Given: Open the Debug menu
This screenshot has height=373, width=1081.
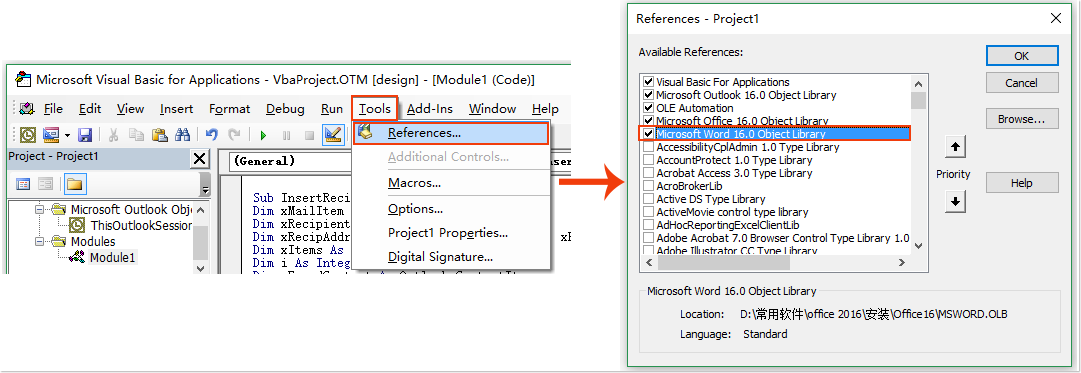Looking at the screenshot, I should point(285,109).
